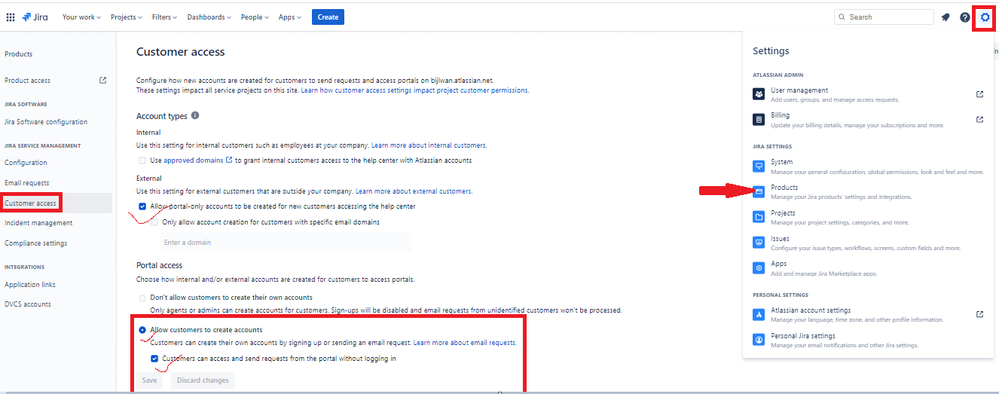Open Jira Software configuration
Screen dimensions: 999x394
(x=46, y=122)
